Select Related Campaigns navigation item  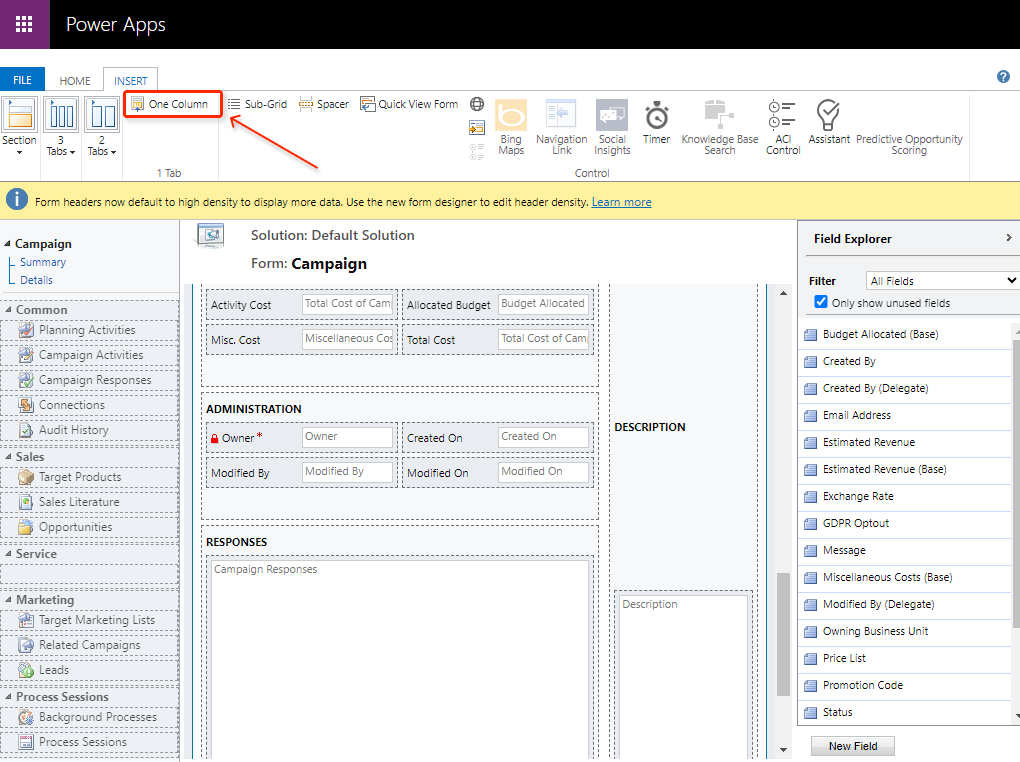point(89,645)
